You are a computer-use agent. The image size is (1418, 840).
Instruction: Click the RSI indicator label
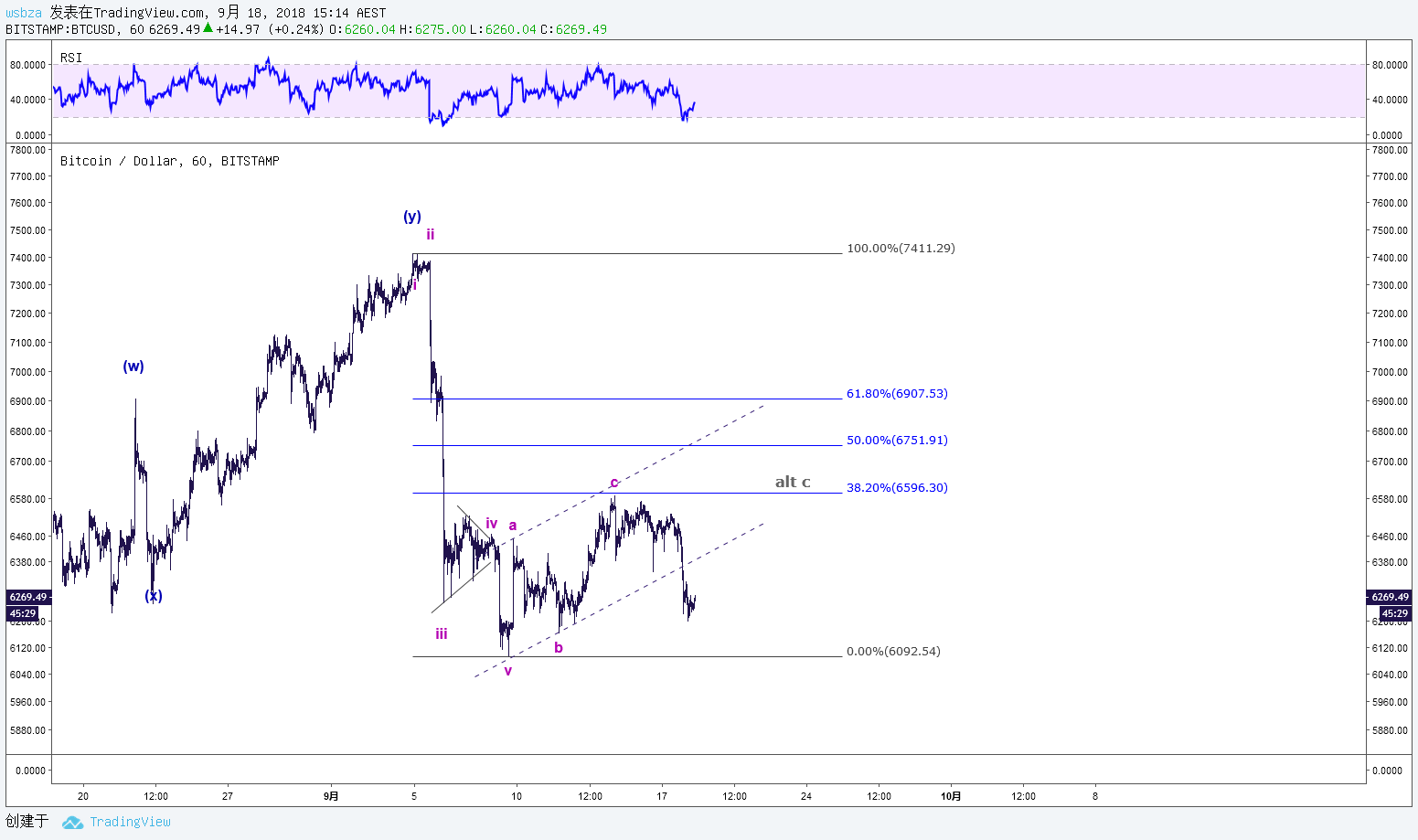[71, 58]
